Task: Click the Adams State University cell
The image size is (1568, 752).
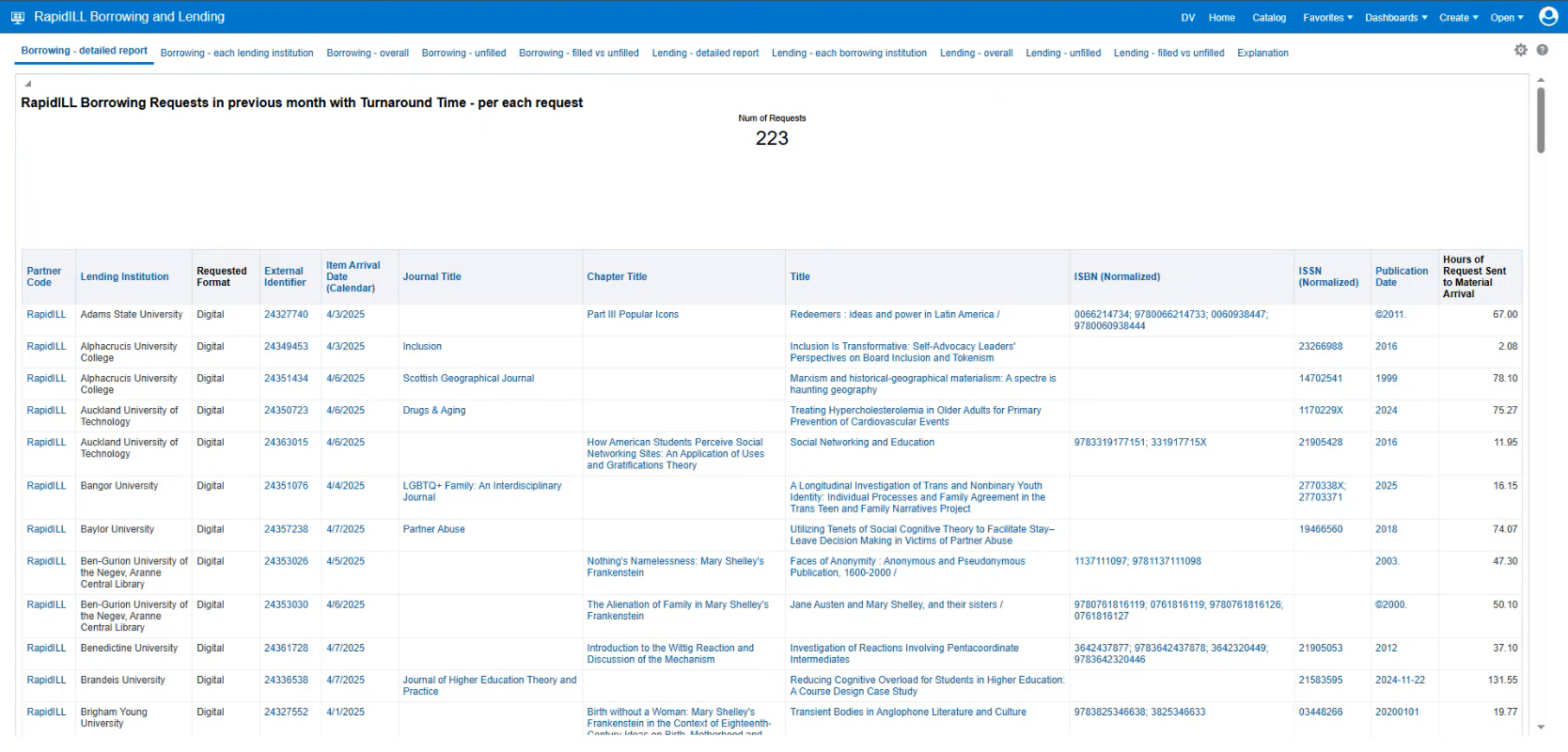Action: pos(132,315)
